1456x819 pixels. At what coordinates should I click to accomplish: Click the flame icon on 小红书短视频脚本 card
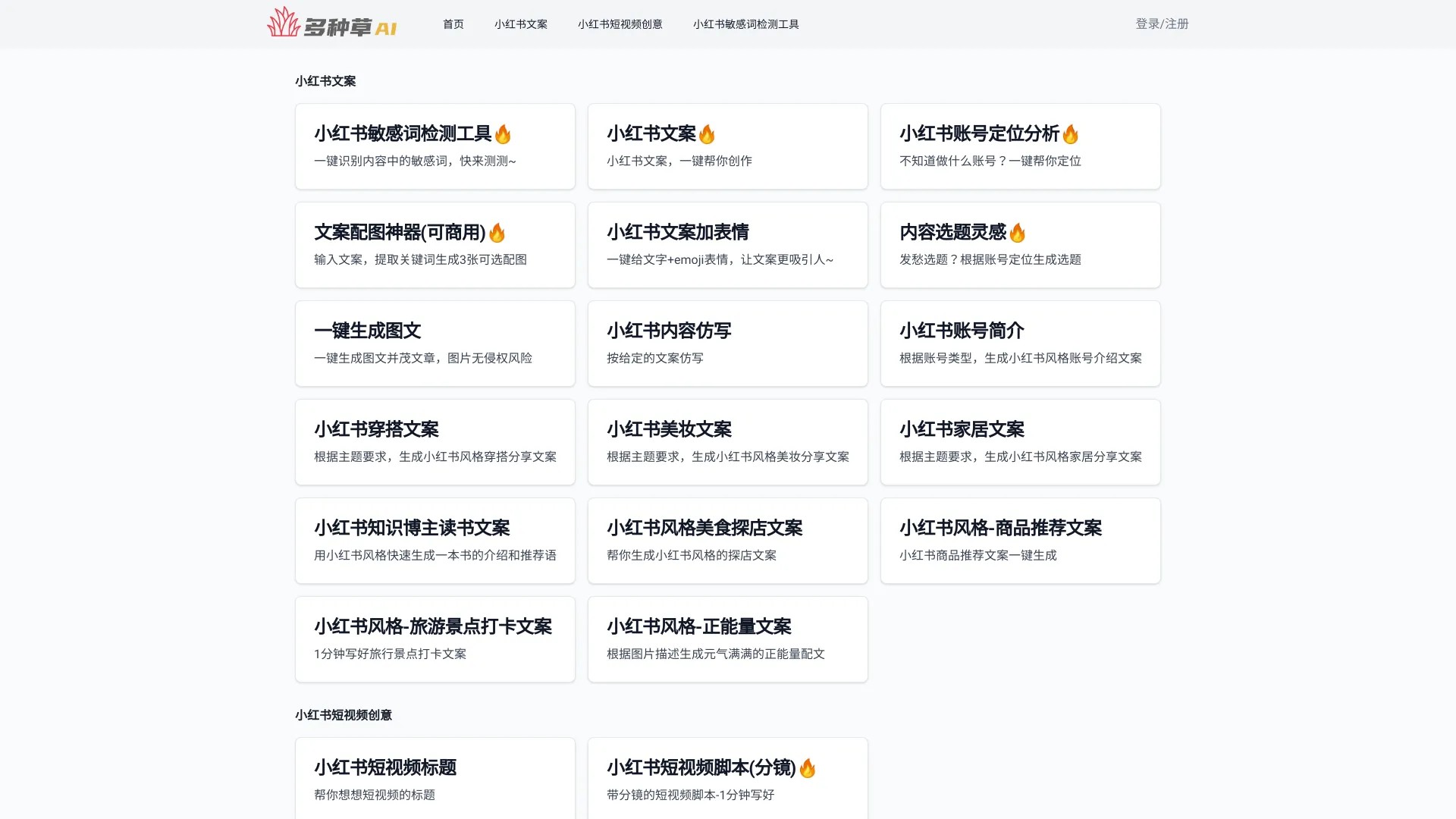[808, 767]
